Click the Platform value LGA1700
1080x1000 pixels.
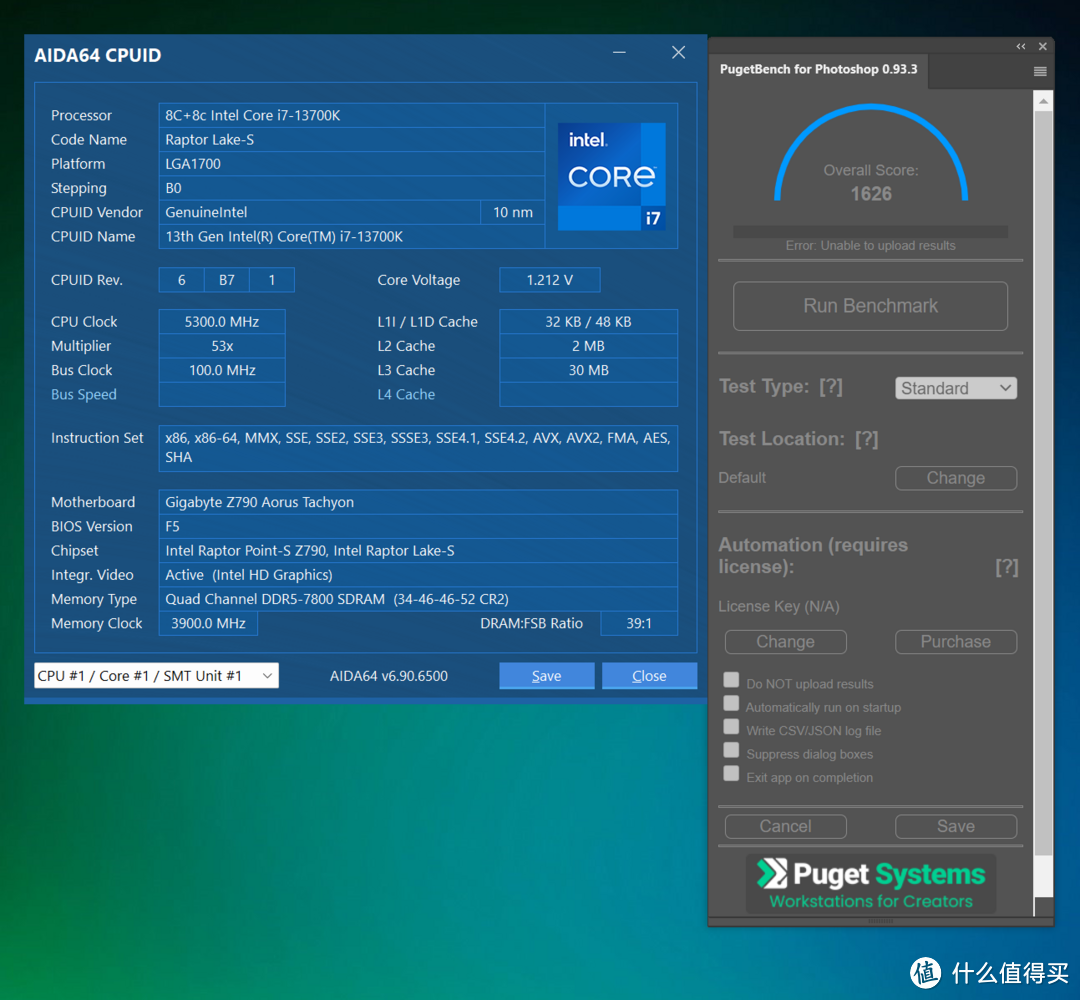pyautogui.click(x=351, y=164)
